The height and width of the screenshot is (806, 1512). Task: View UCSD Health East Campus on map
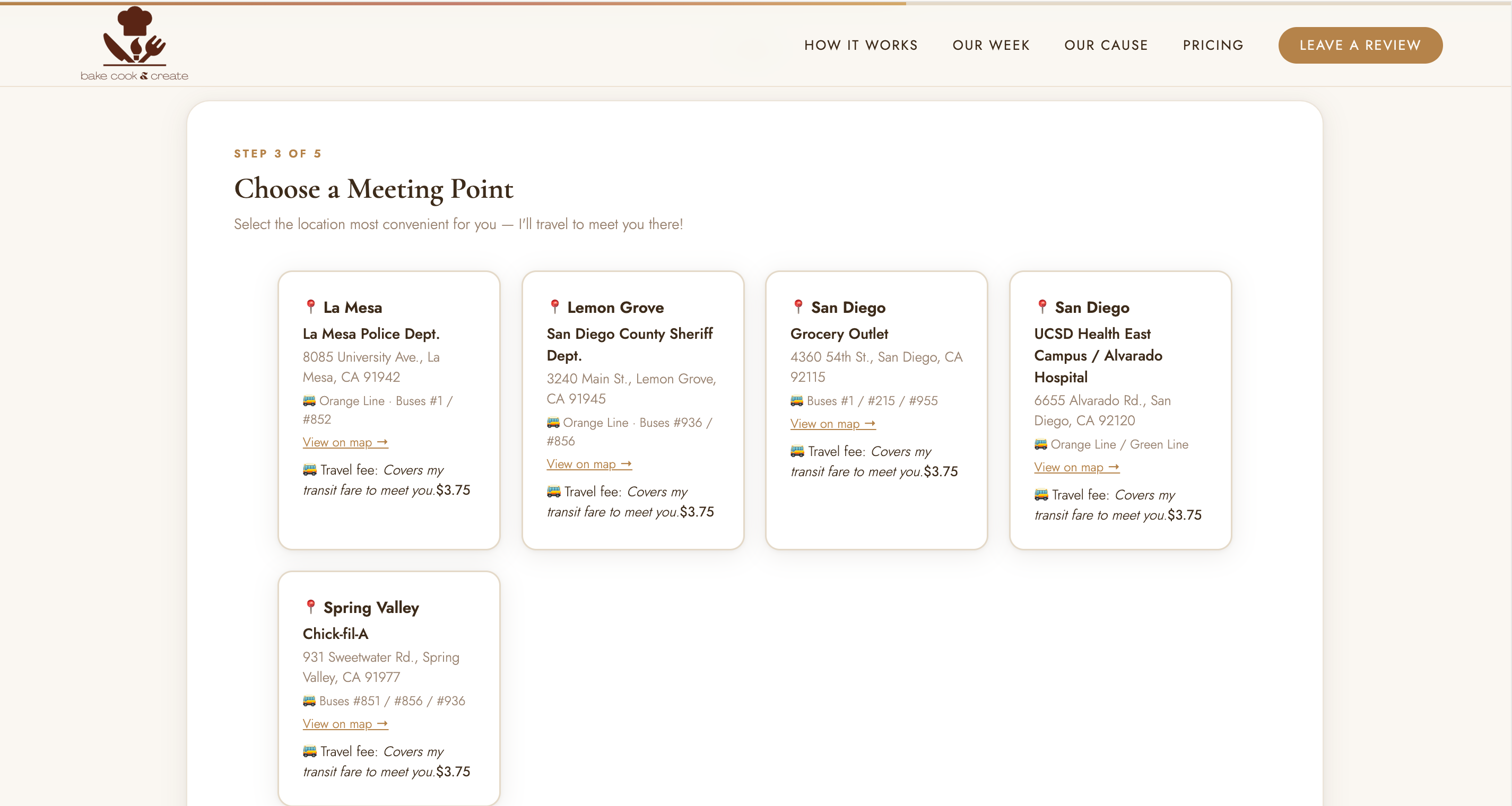[1076, 468]
